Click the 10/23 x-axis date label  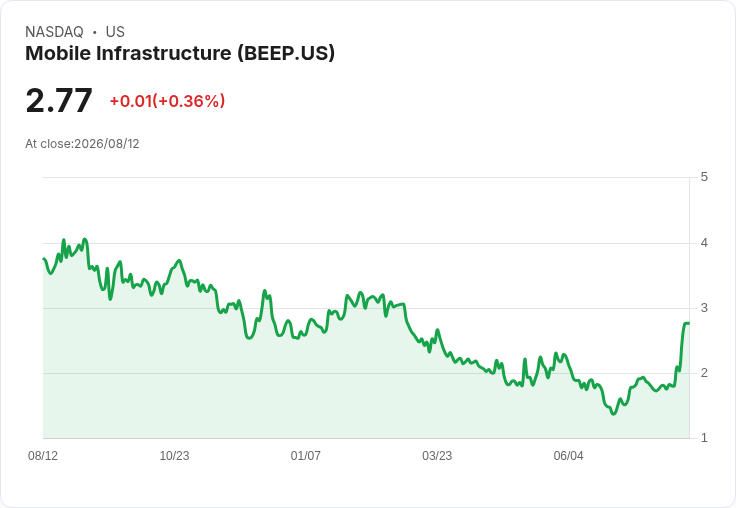tap(174, 455)
